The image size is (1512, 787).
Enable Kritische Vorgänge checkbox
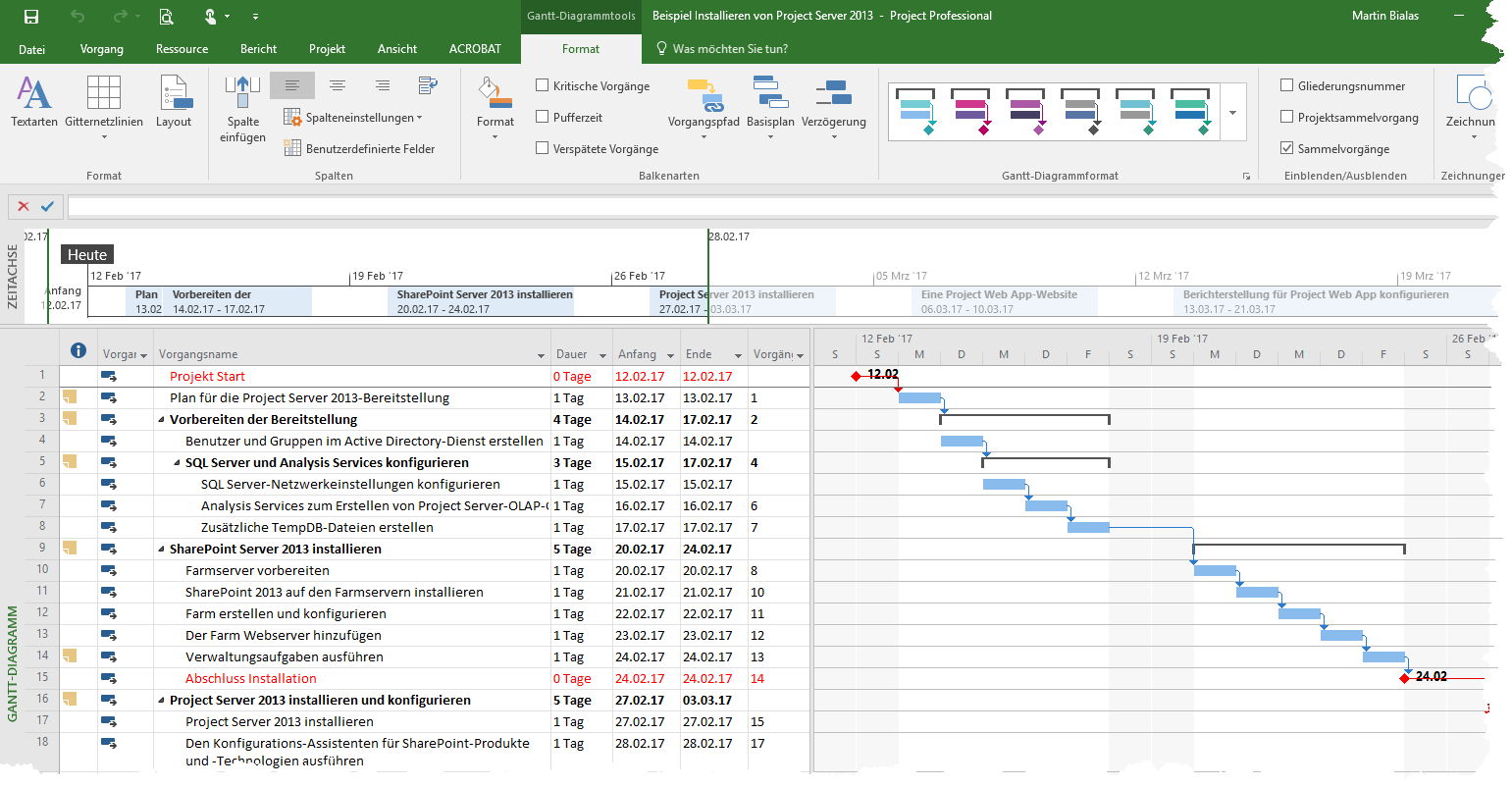543,85
